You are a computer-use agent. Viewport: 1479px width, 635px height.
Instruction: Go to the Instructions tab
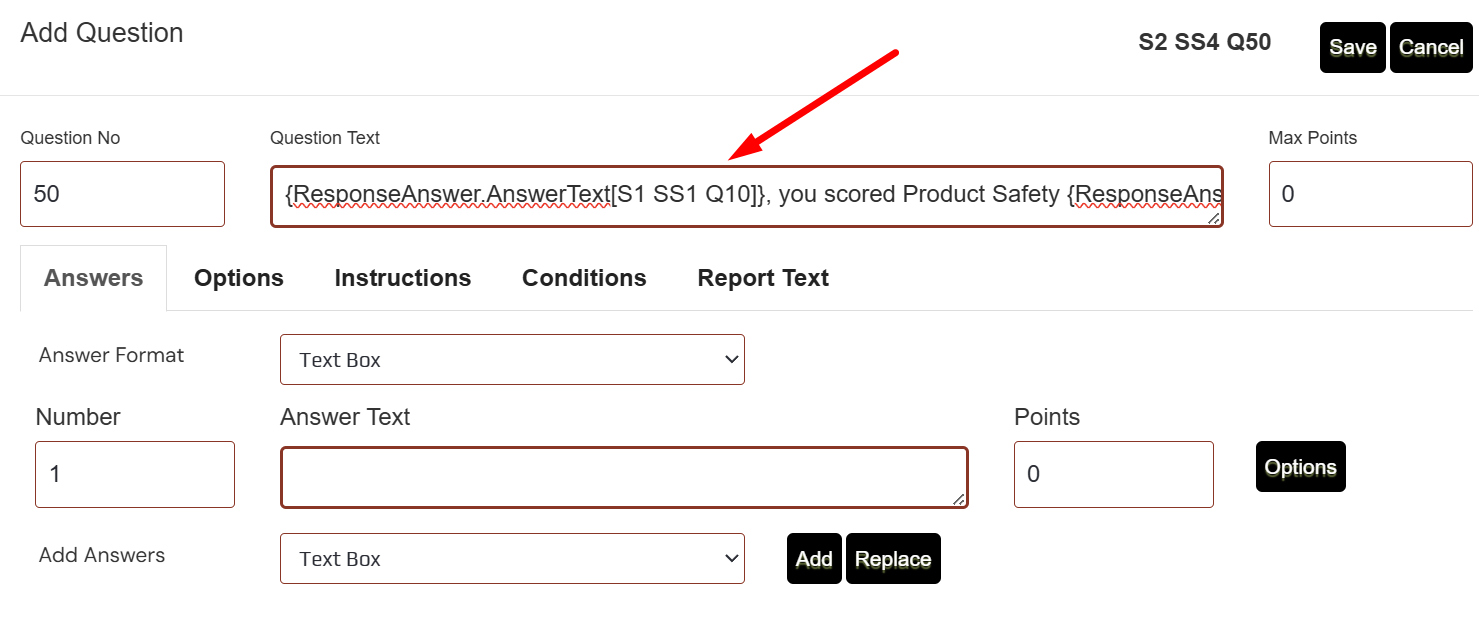point(403,278)
